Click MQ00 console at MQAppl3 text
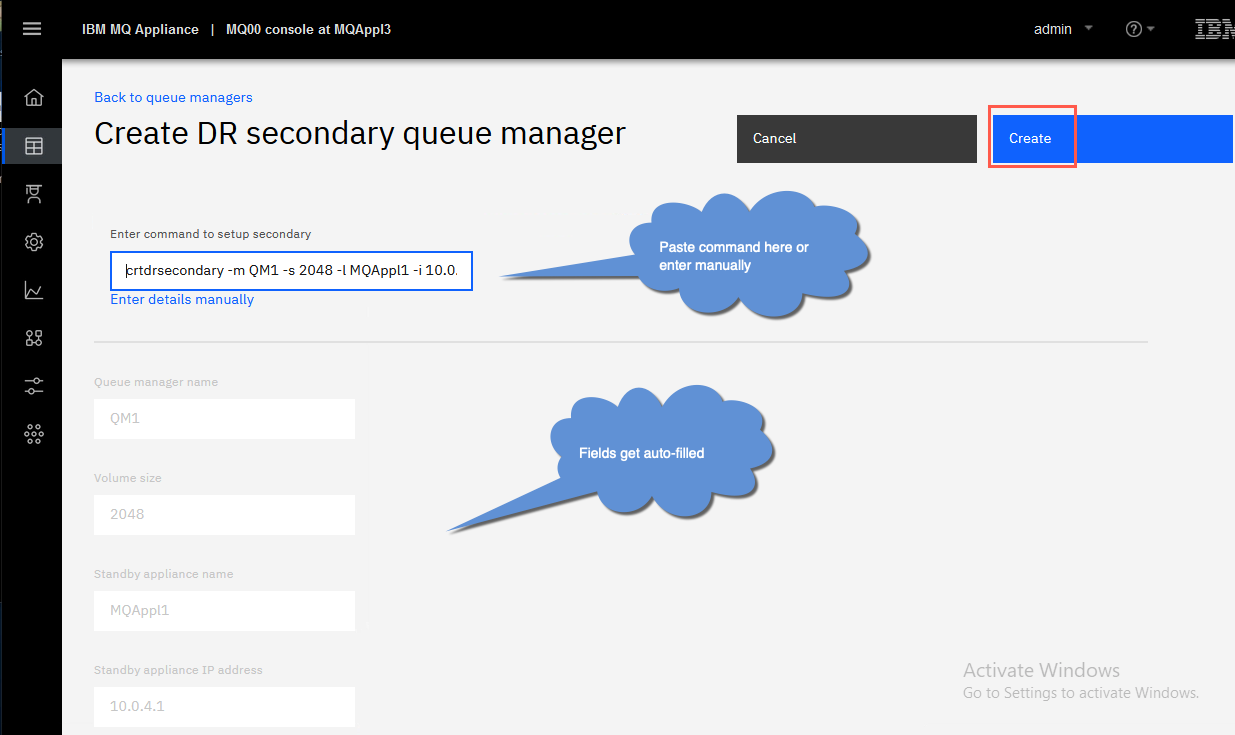 pos(308,29)
